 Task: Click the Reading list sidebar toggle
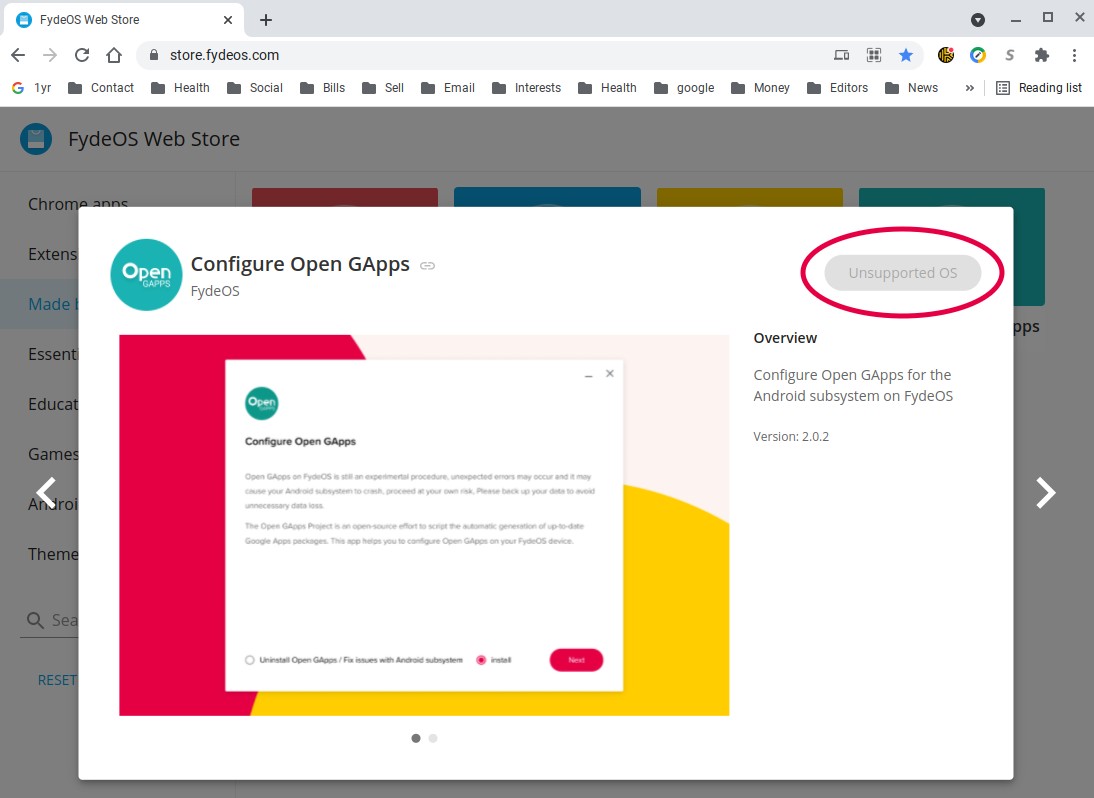click(x=1039, y=88)
